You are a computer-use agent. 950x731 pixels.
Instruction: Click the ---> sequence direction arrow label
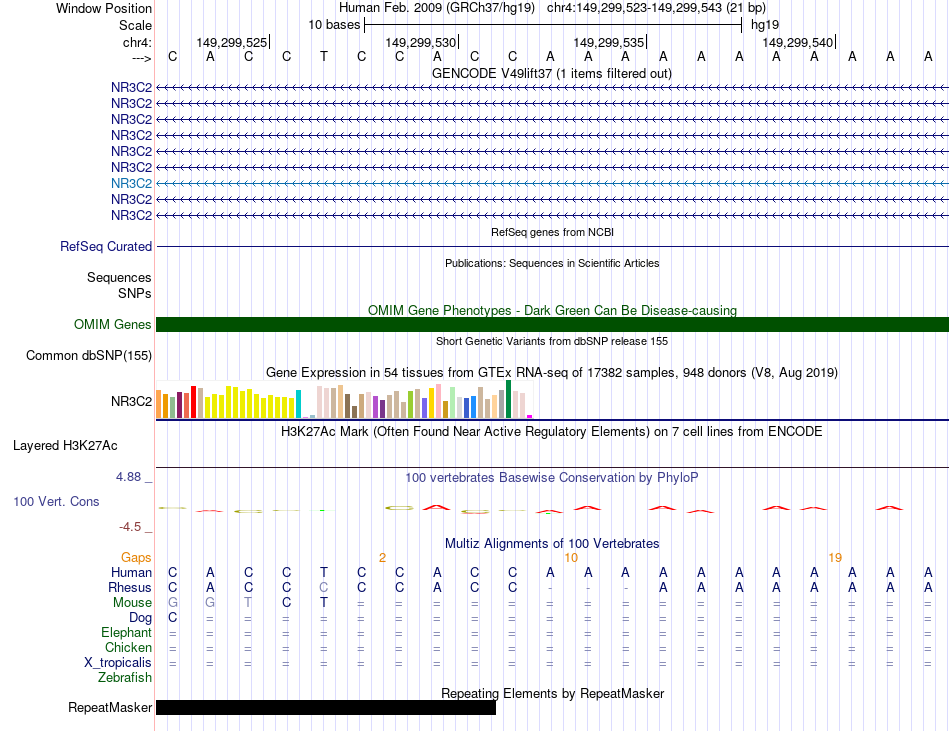point(141,58)
